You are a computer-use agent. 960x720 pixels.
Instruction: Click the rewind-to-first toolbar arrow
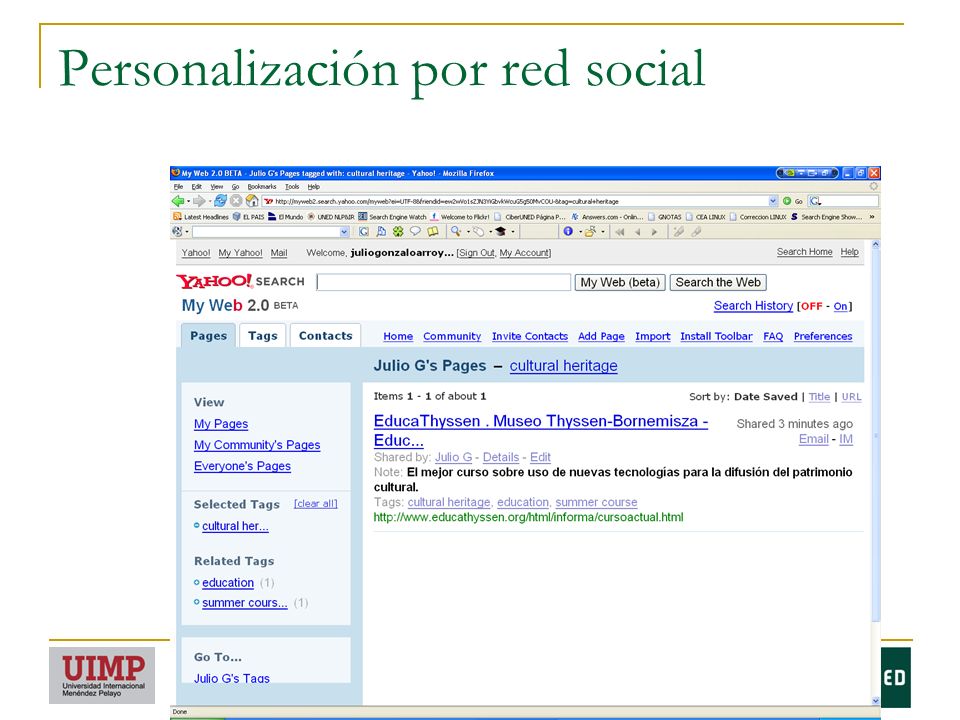[620, 232]
